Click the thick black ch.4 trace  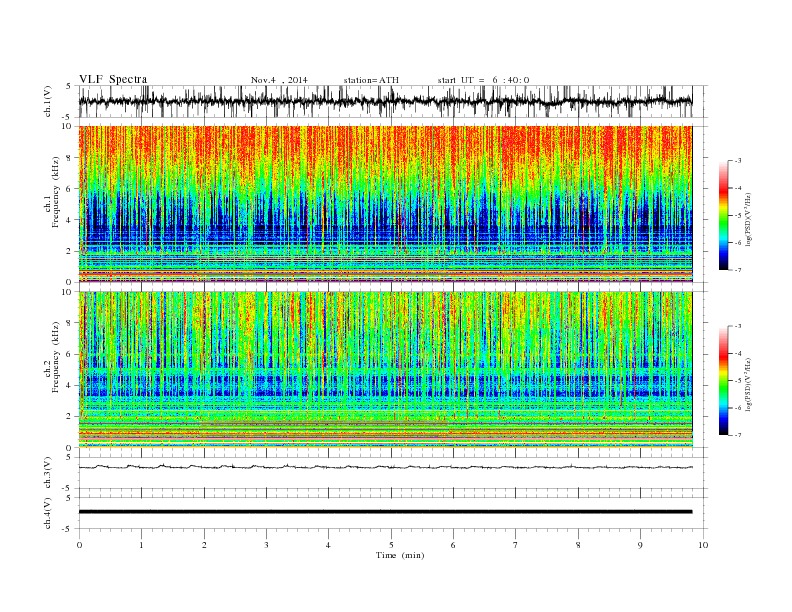point(385,512)
